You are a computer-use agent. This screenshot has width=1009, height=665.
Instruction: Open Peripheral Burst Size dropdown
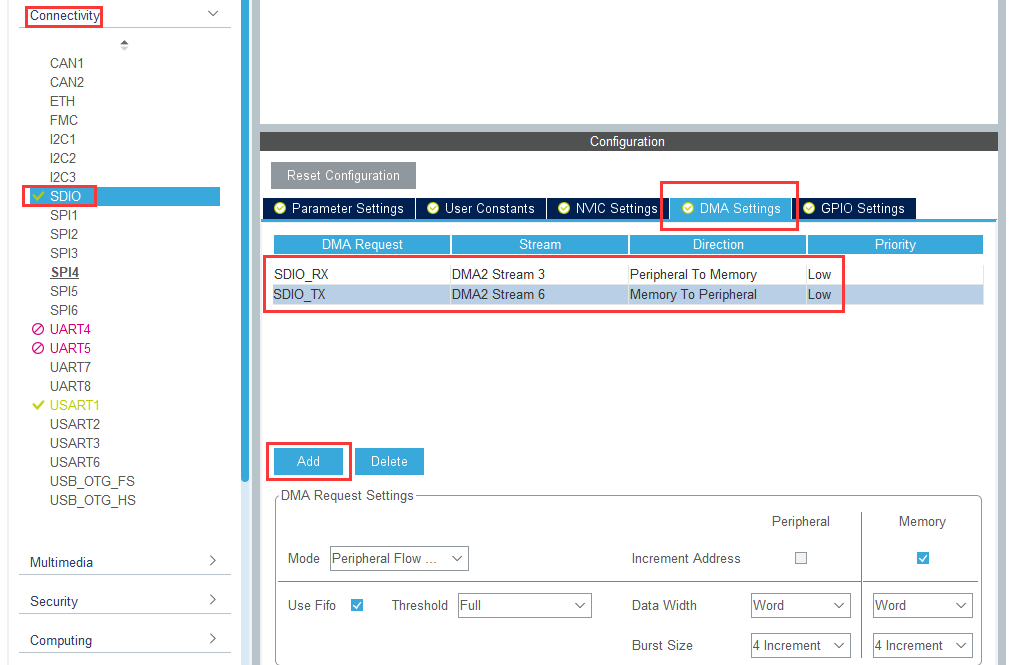click(801, 645)
